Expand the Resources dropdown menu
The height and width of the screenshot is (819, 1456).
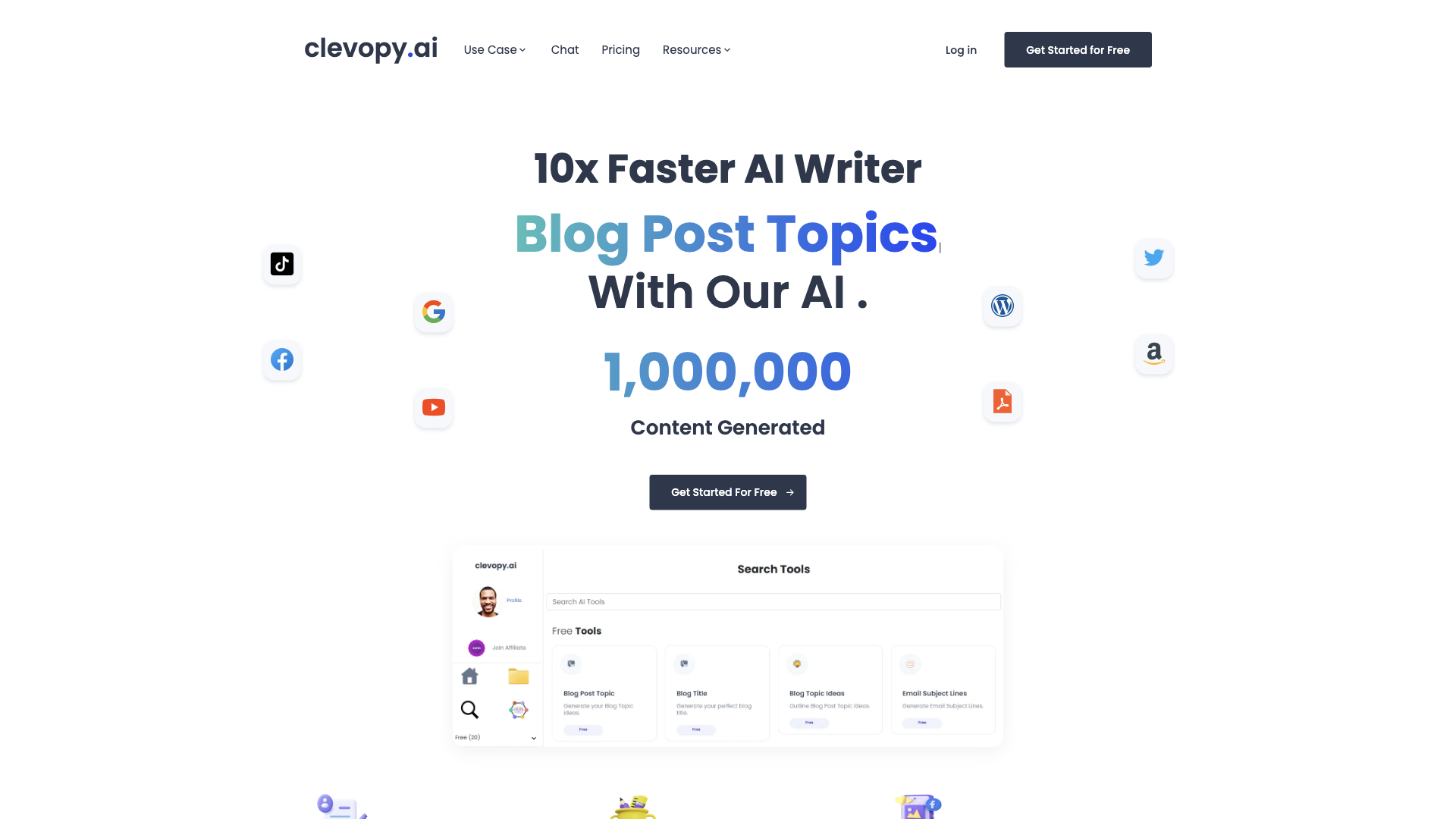pos(697,50)
